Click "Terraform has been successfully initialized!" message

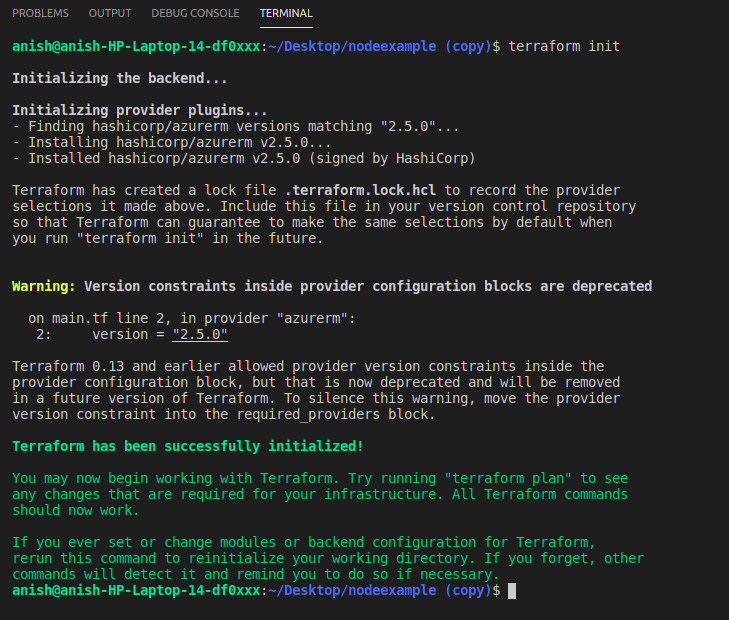187,446
